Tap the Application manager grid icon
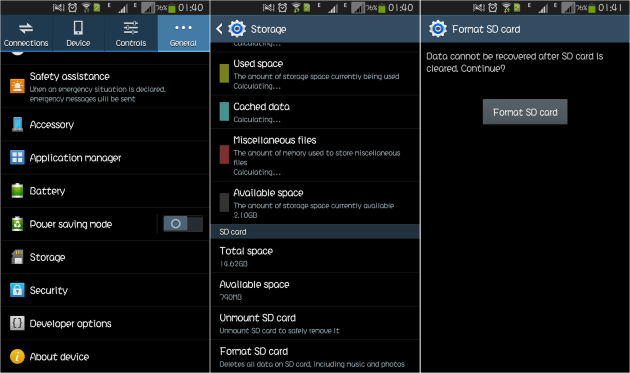 point(17,158)
